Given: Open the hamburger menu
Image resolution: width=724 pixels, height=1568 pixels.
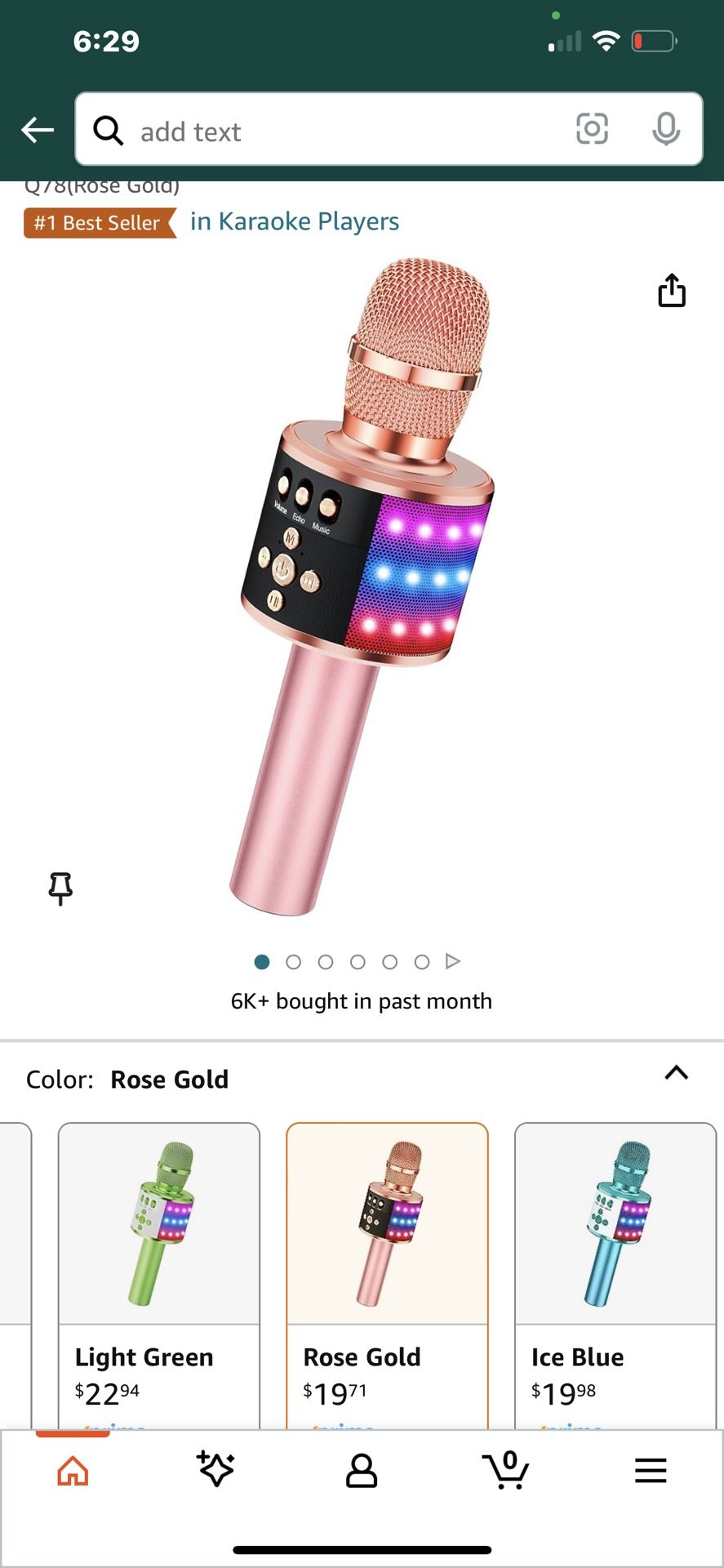Looking at the screenshot, I should [651, 1471].
